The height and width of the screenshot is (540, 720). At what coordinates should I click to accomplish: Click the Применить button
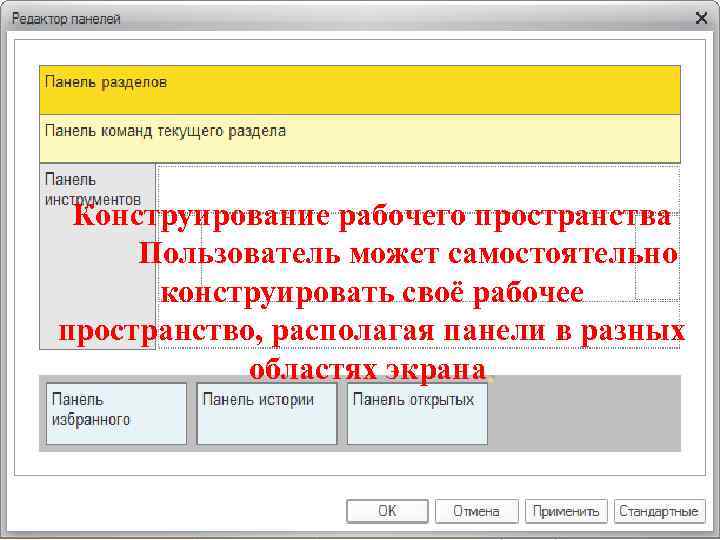[566, 511]
